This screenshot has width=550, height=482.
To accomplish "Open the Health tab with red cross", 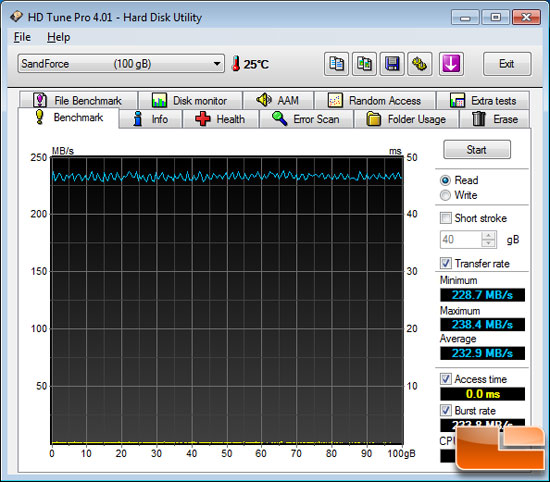I will coord(220,119).
